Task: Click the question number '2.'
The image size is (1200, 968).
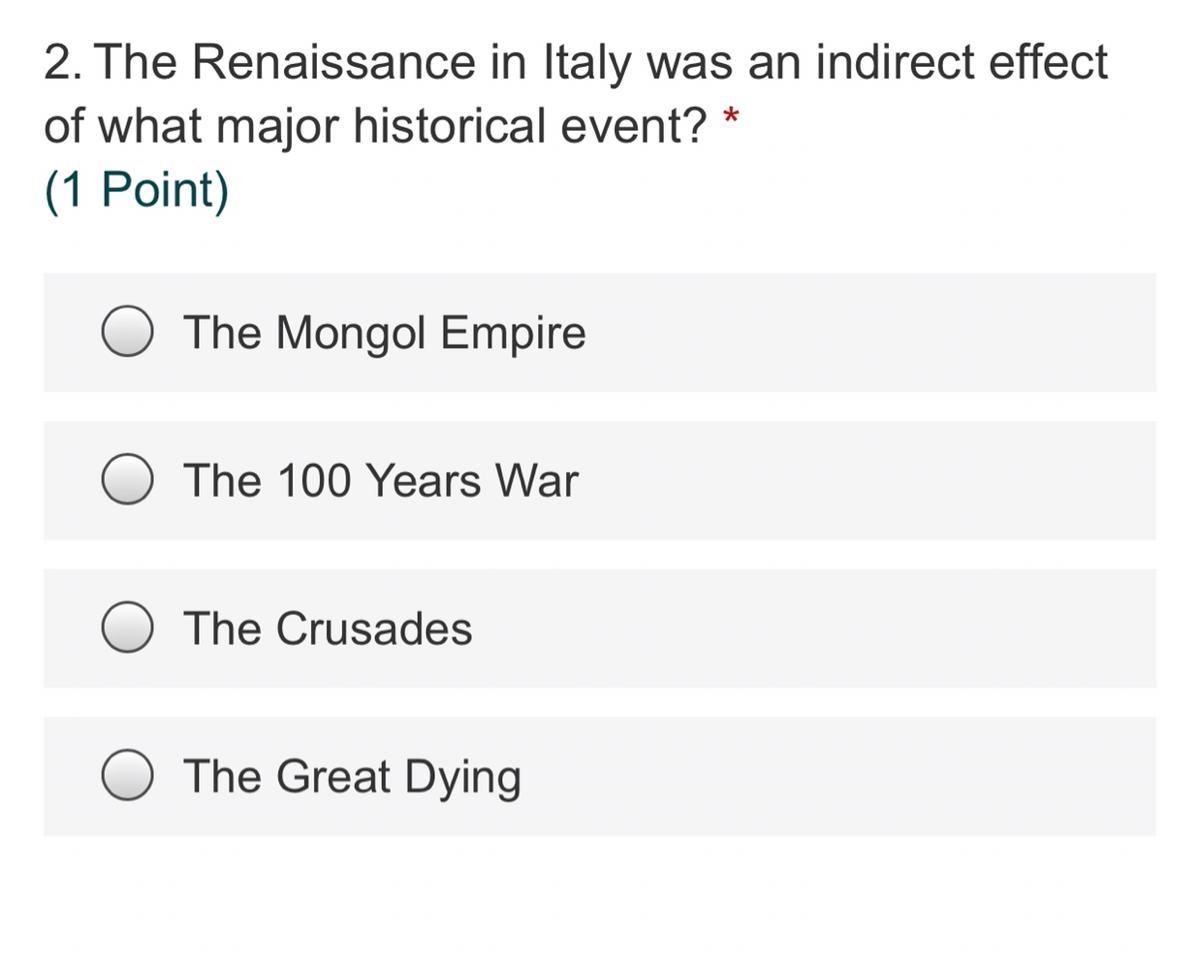Action: pos(62,63)
